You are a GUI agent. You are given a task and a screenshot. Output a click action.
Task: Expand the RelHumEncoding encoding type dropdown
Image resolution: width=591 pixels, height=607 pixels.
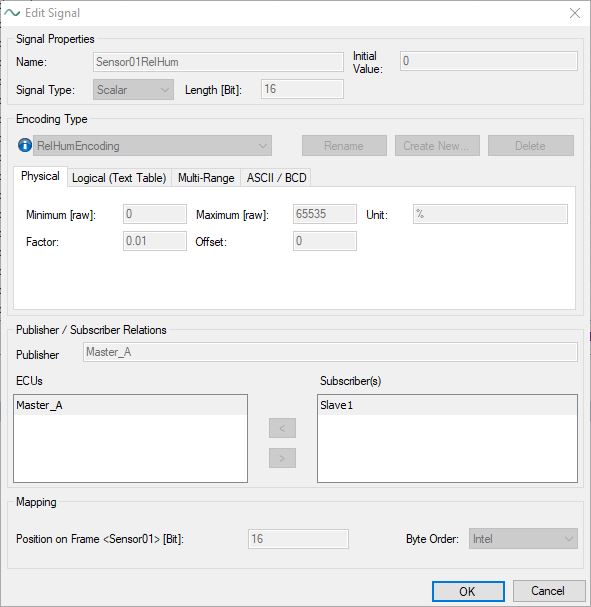pyautogui.click(x=152, y=146)
